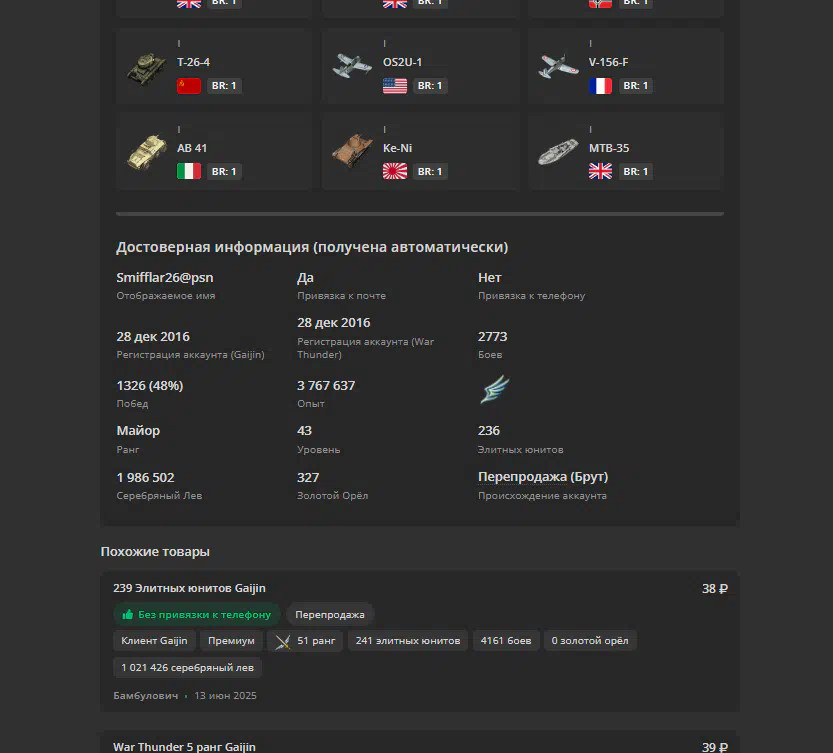Click the '327' Golden Eagle value

click(x=308, y=478)
